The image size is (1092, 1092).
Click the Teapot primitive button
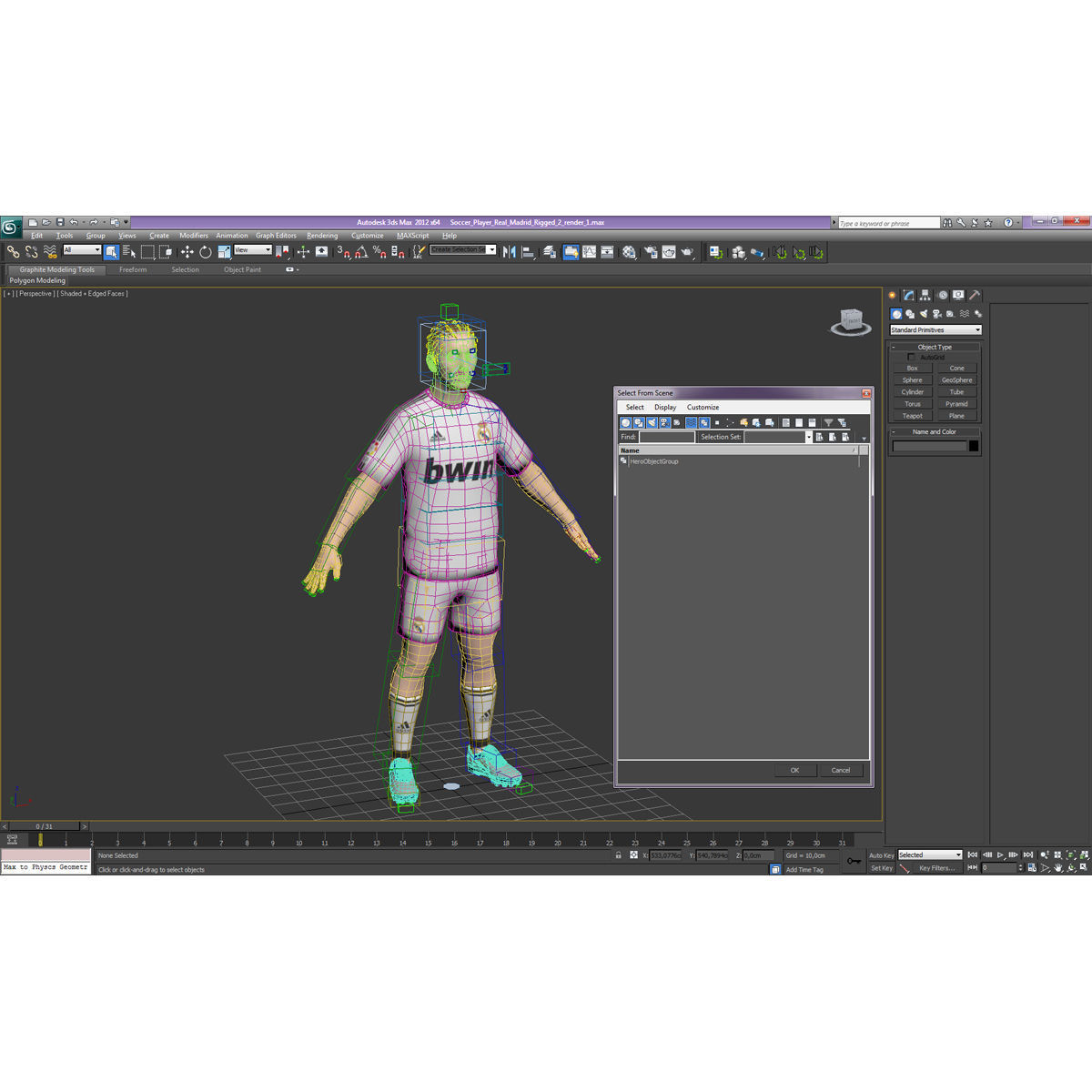[x=913, y=416]
